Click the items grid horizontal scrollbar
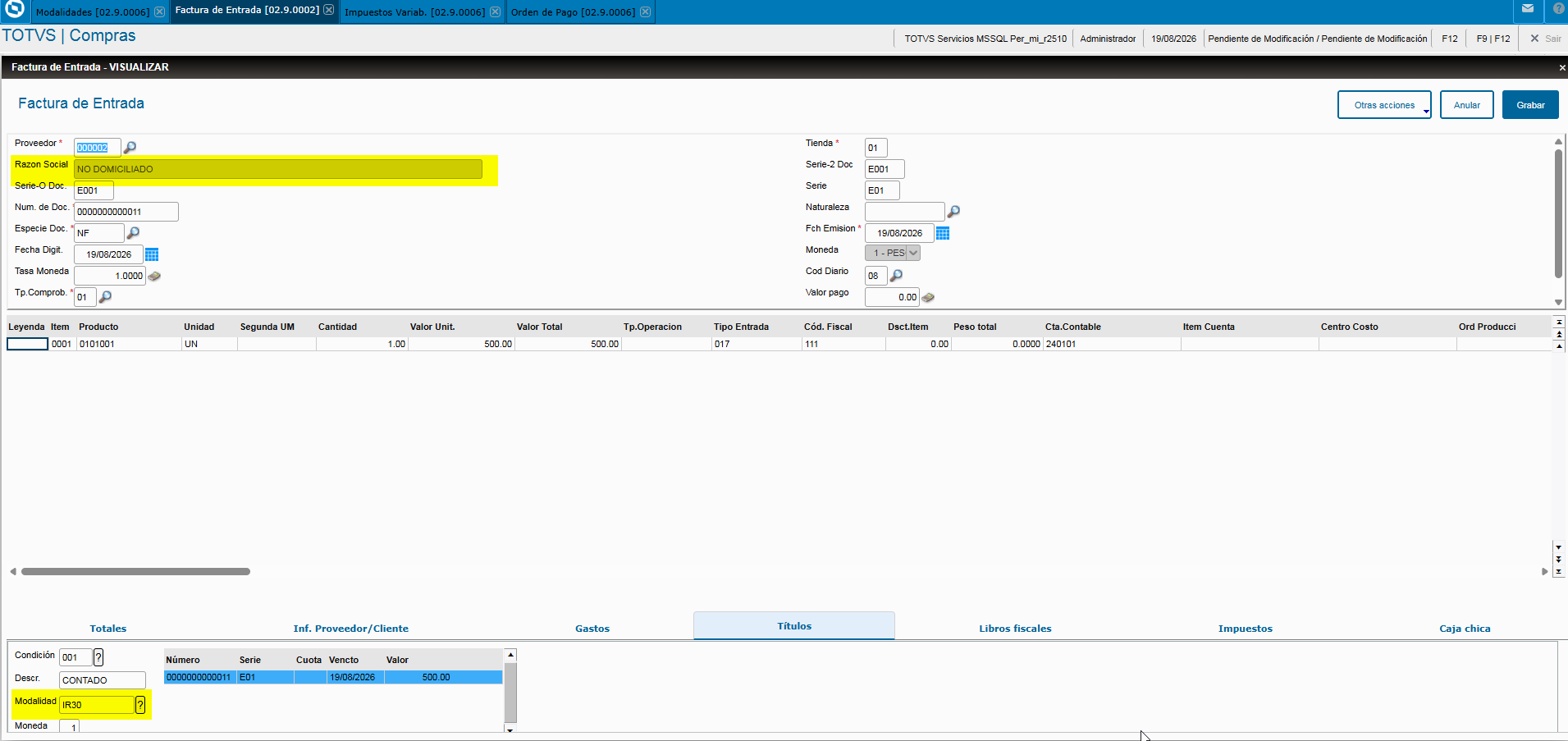Viewport: 1568px width, 741px height. (x=135, y=571)
